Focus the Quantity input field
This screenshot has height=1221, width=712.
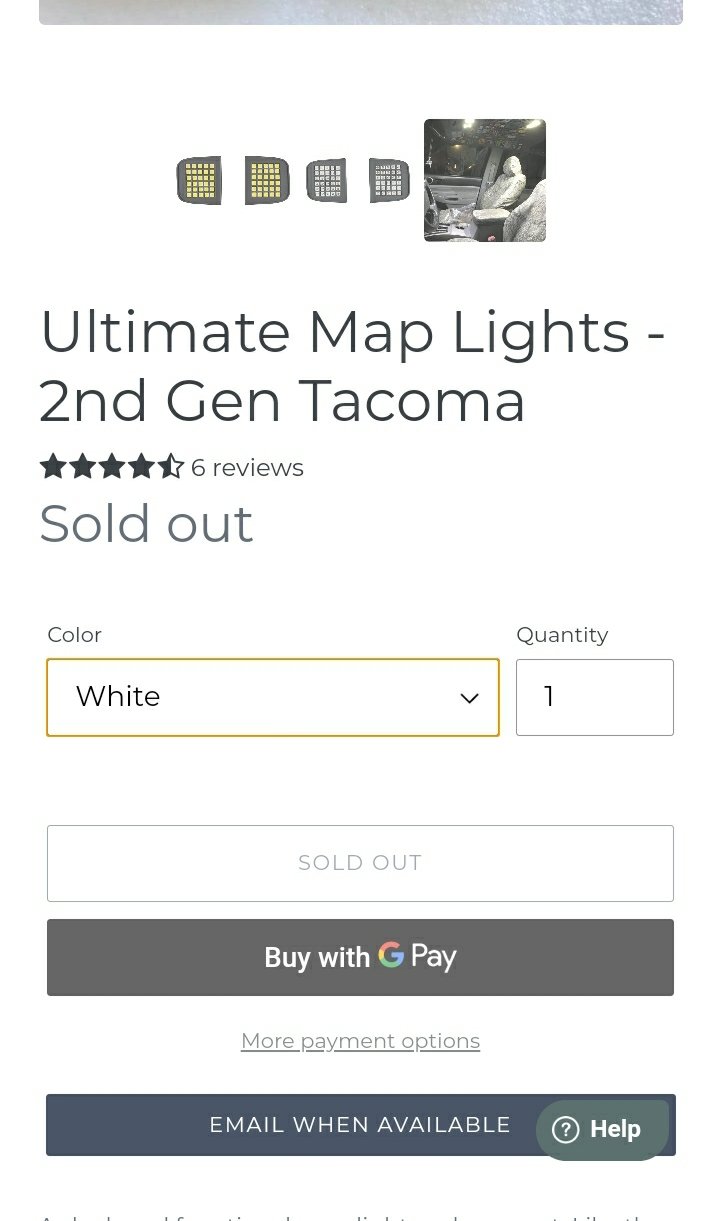click(595, 697)
